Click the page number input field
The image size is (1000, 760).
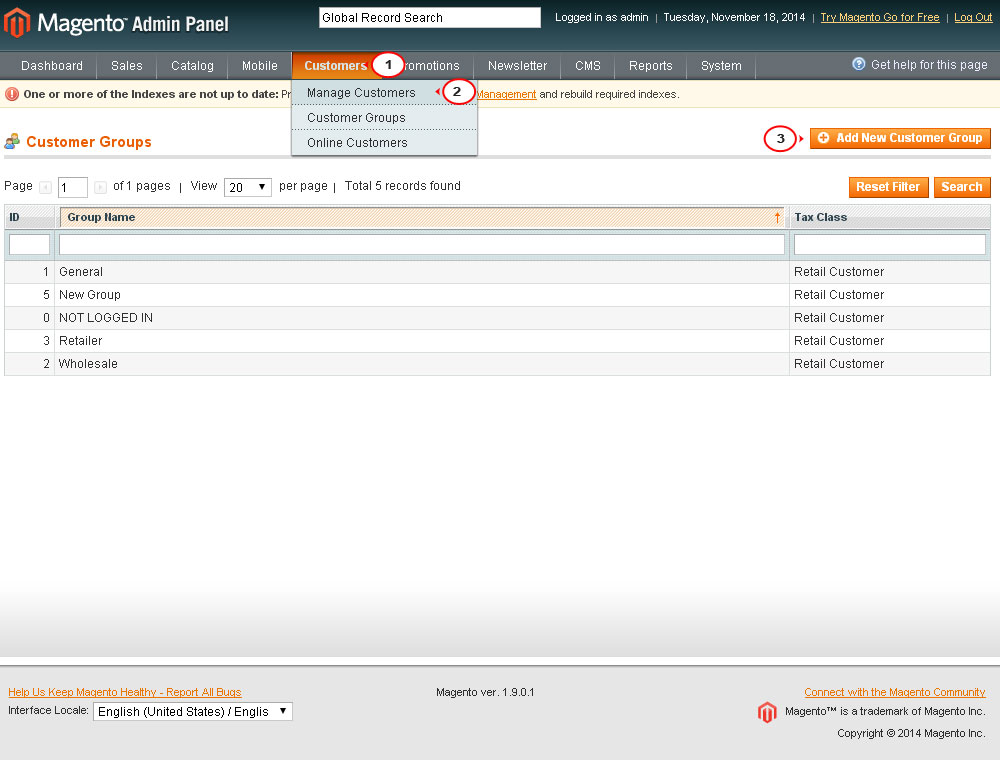click(x=73, y=187)
